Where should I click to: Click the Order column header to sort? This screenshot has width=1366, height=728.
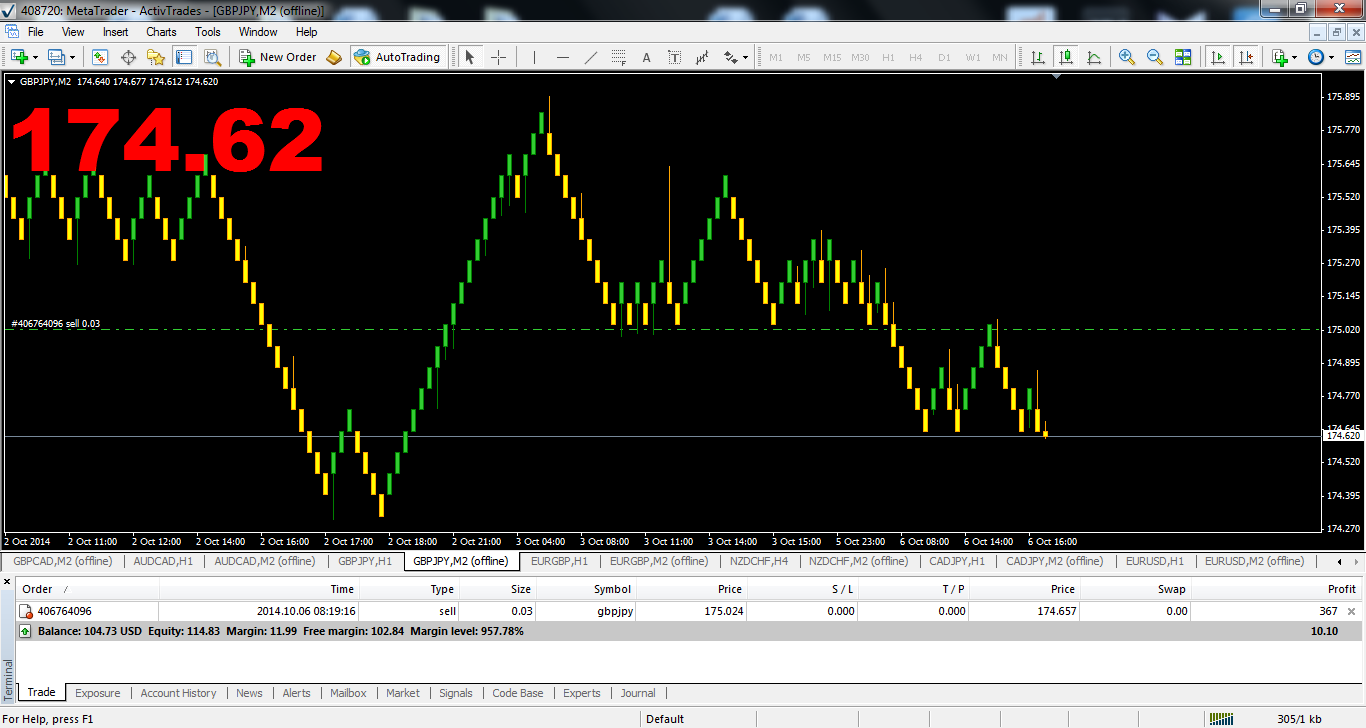(x=38, y=589)
